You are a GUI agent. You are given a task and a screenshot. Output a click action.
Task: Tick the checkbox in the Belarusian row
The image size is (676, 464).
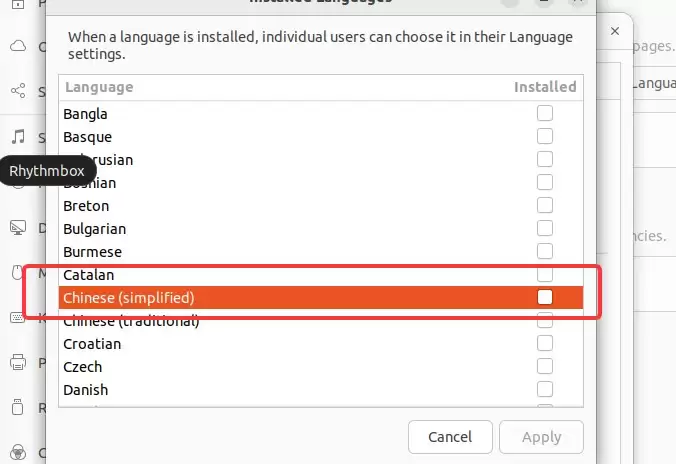click(545, 159)
